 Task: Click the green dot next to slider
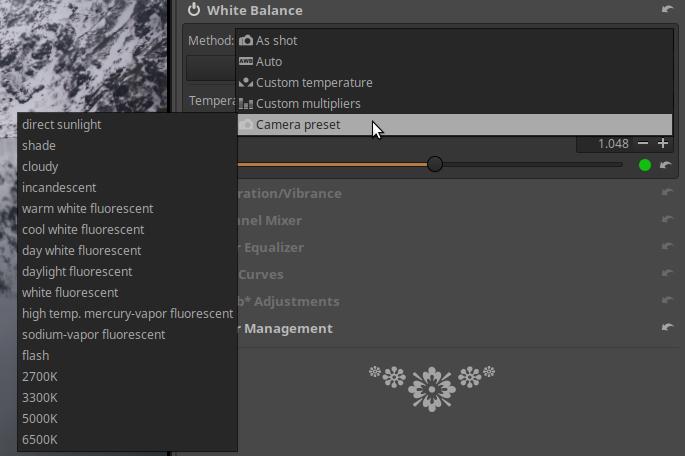(x=644, y=165)
